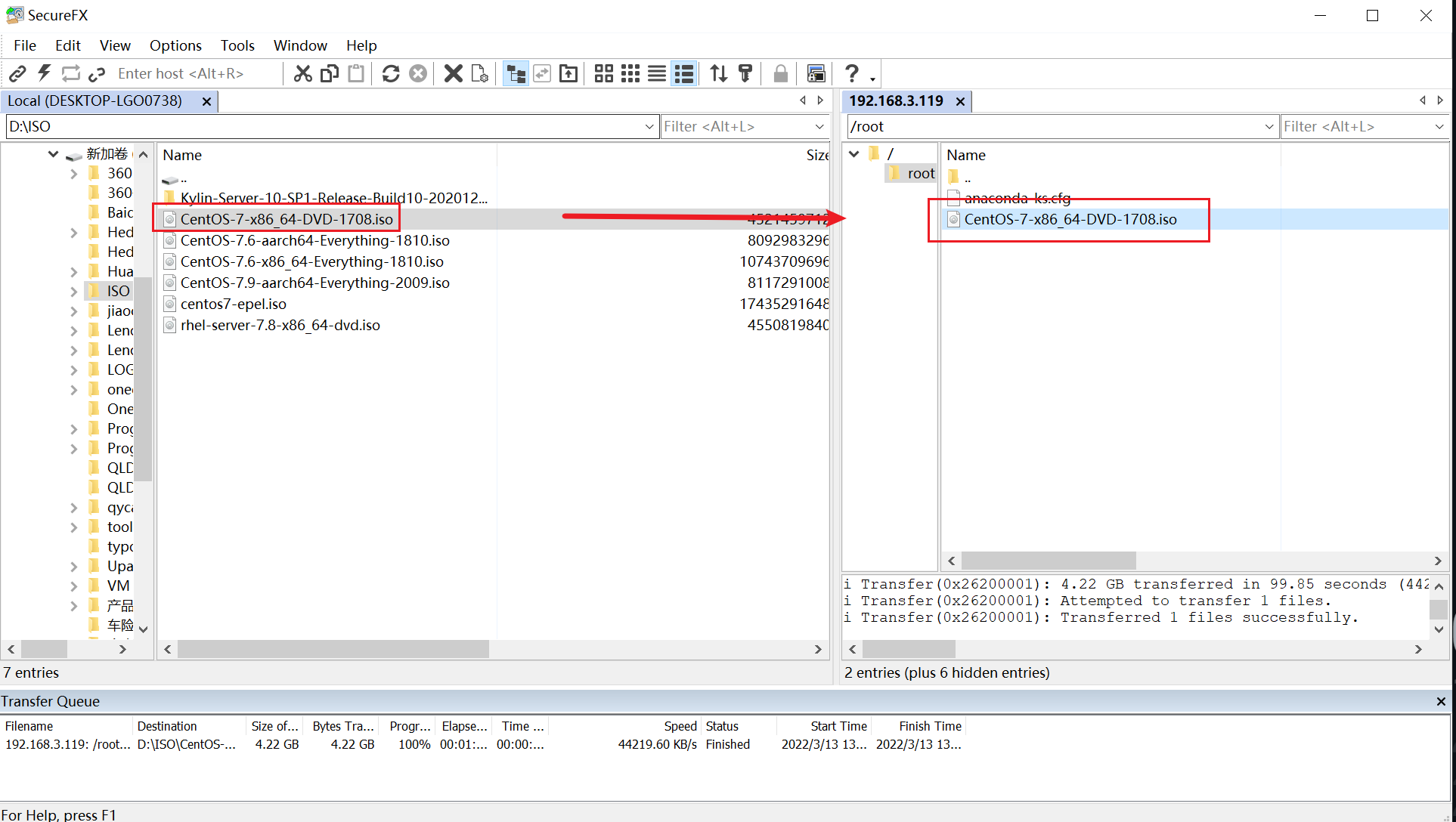Expand the tool folder in tree
Screen dimensions: 1456x822
point(73,527)
